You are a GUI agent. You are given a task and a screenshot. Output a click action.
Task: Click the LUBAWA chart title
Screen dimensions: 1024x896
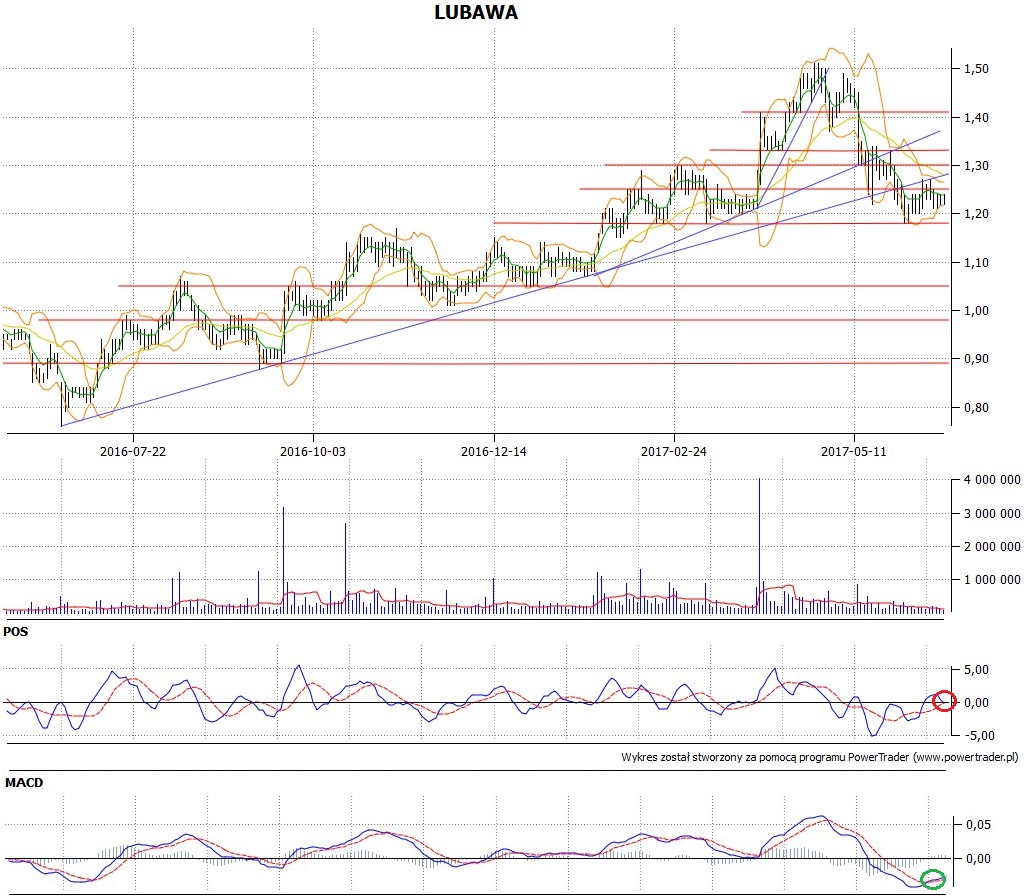pos(476,12)
